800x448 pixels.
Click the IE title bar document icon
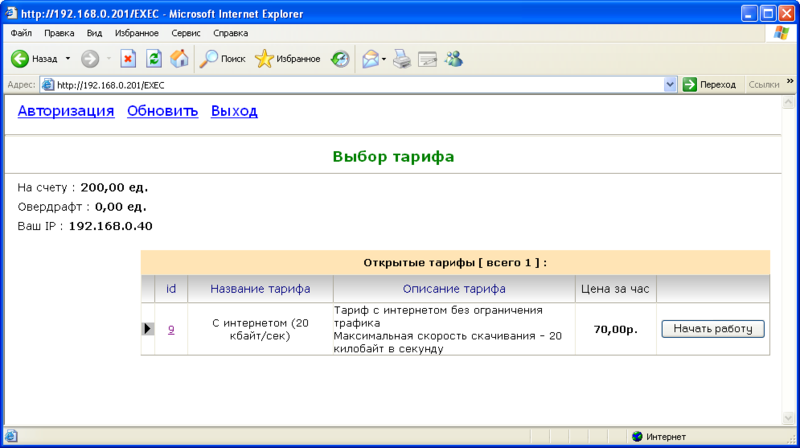[x=11, y=13]
